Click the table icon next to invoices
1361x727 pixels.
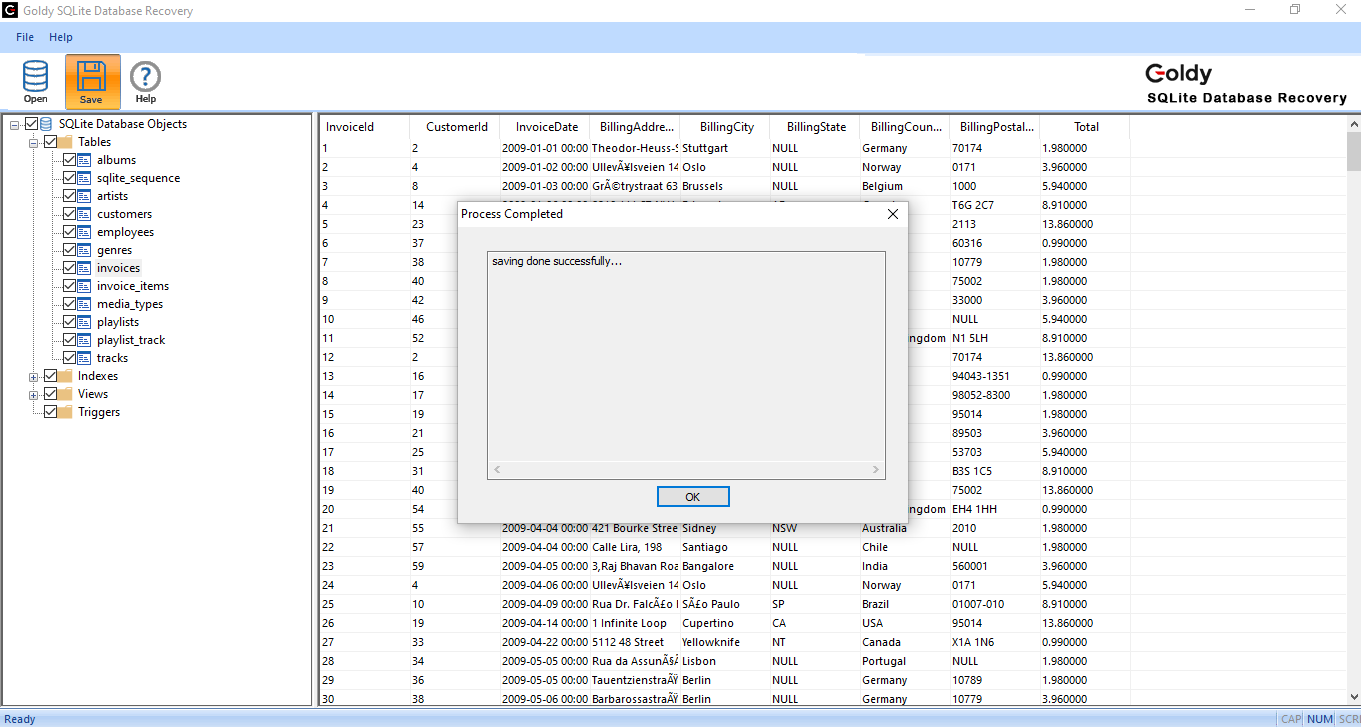point(85,268)
